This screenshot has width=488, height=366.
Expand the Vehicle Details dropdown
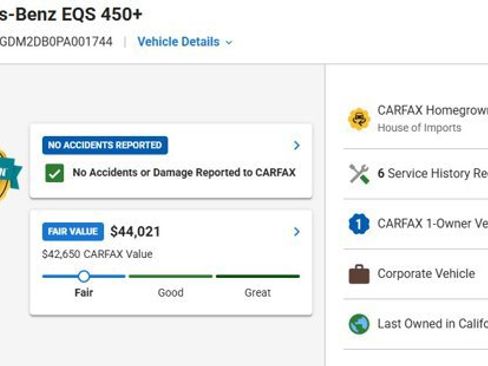coord(185,42)
